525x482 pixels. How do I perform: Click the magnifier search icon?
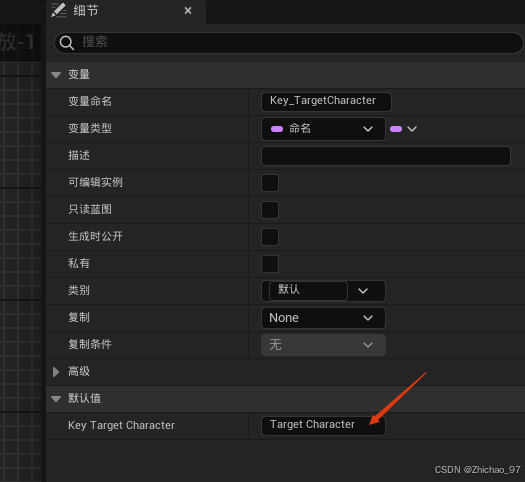pos(66,43)
